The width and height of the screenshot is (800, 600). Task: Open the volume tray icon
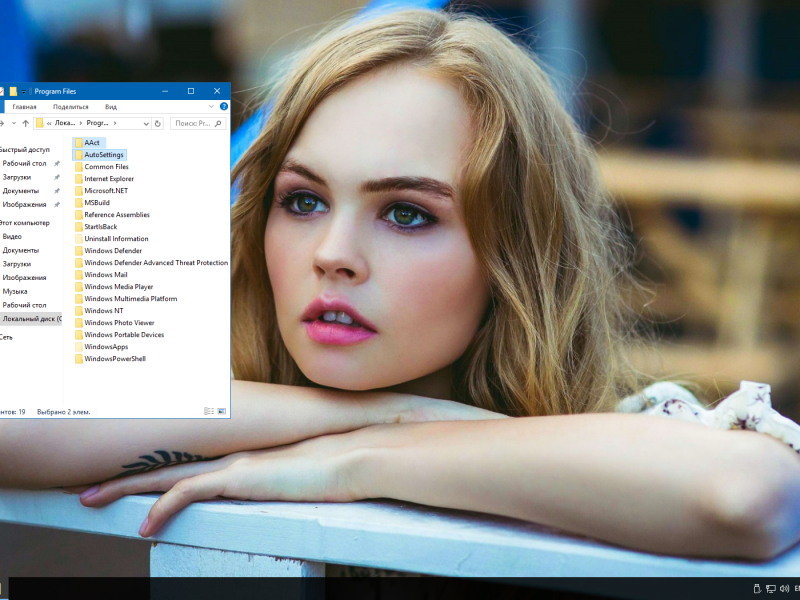[785, 589]
